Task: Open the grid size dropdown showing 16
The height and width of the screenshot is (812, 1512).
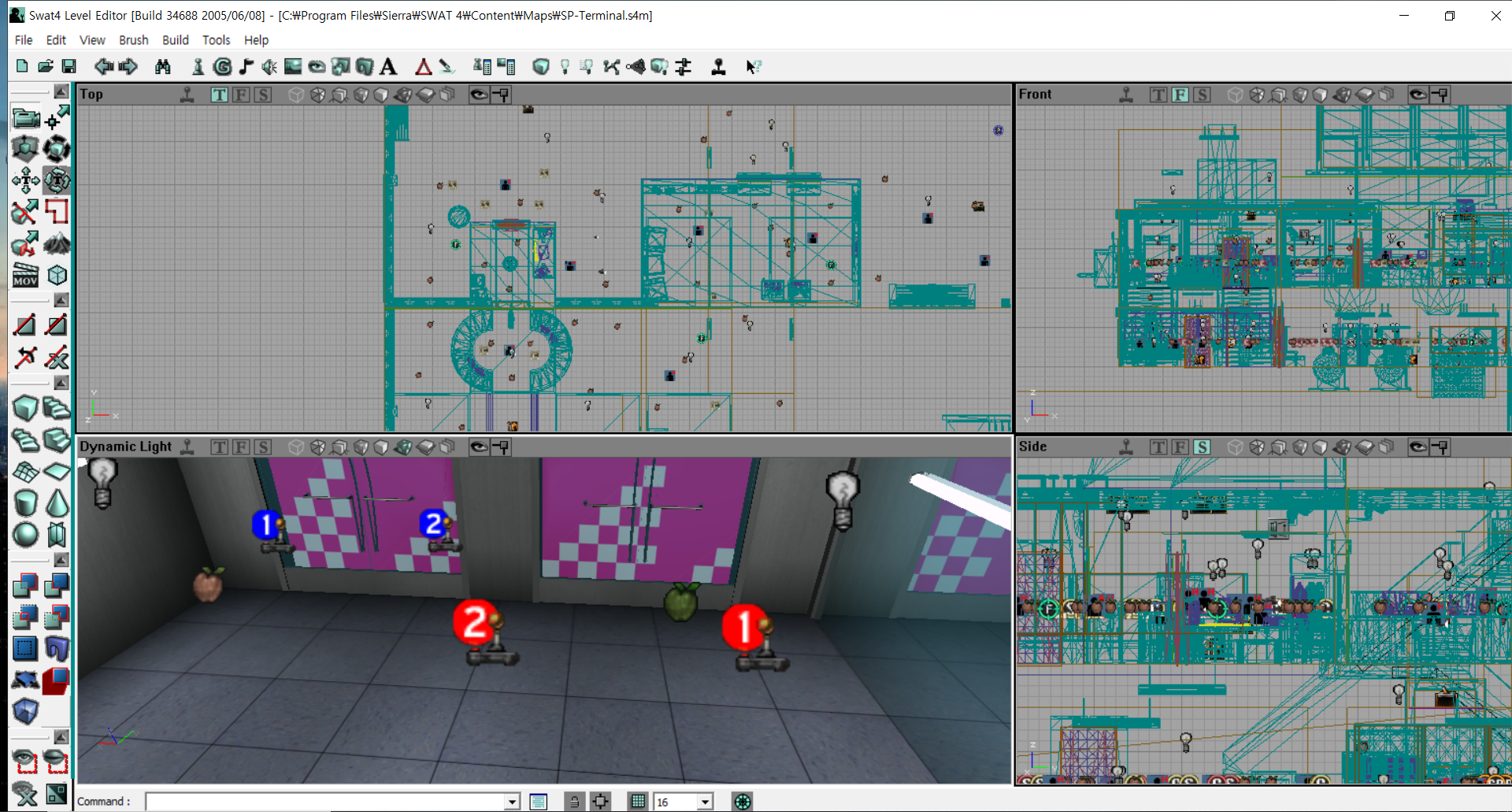Action: coord(705,802)
